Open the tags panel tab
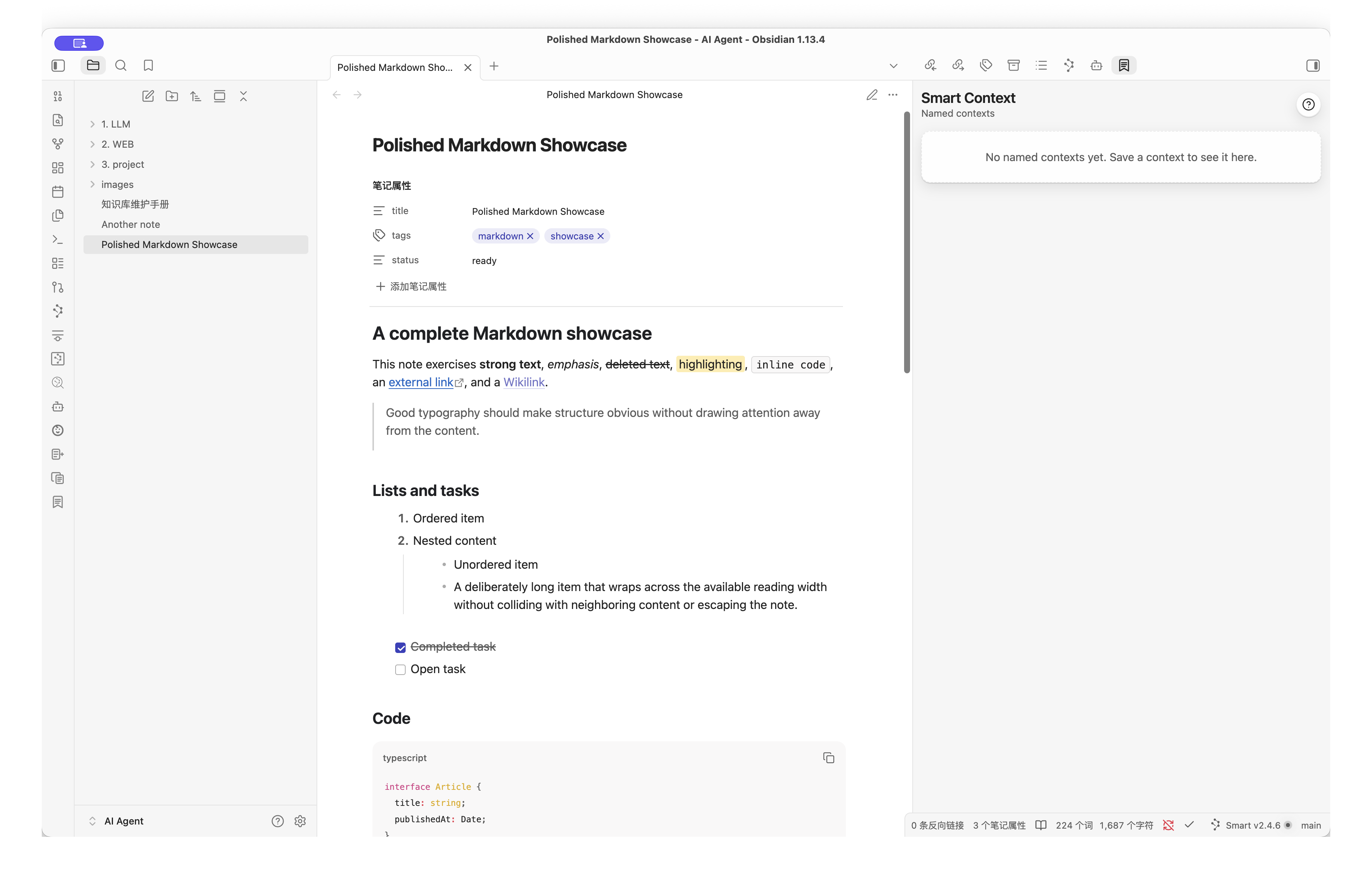This screenshot has width=1372, height=892. pos(986,66)
